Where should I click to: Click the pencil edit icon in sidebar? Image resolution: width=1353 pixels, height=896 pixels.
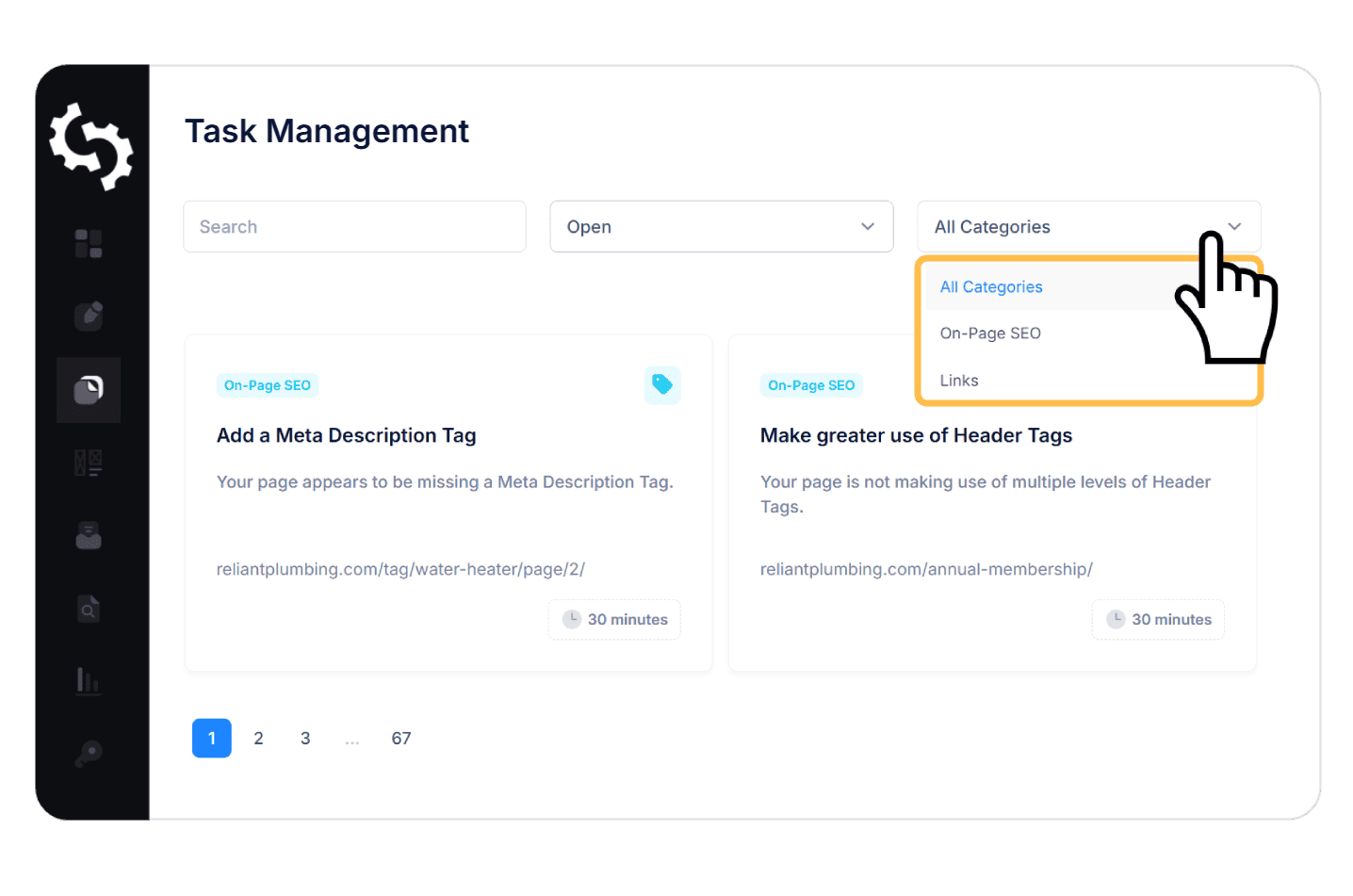click(x=89, y=315)
